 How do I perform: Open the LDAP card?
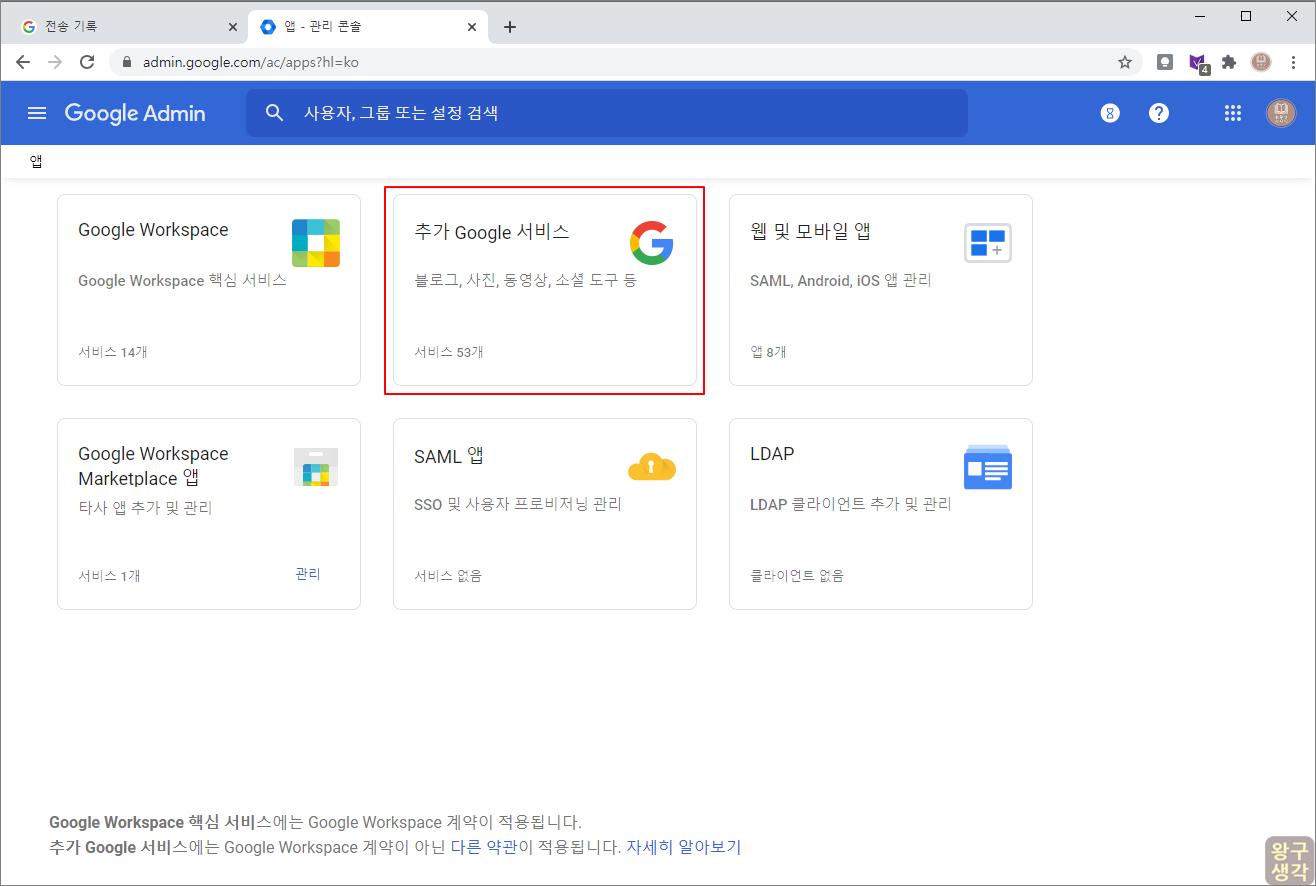pos(881,514)
